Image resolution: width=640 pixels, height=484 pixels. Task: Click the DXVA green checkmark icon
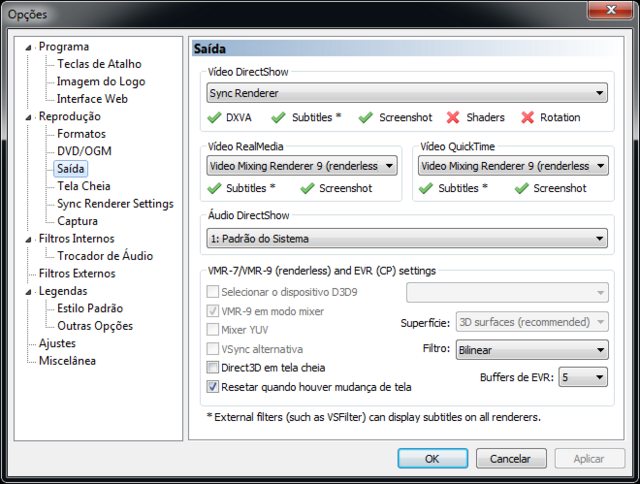click(x=214, y=118)
